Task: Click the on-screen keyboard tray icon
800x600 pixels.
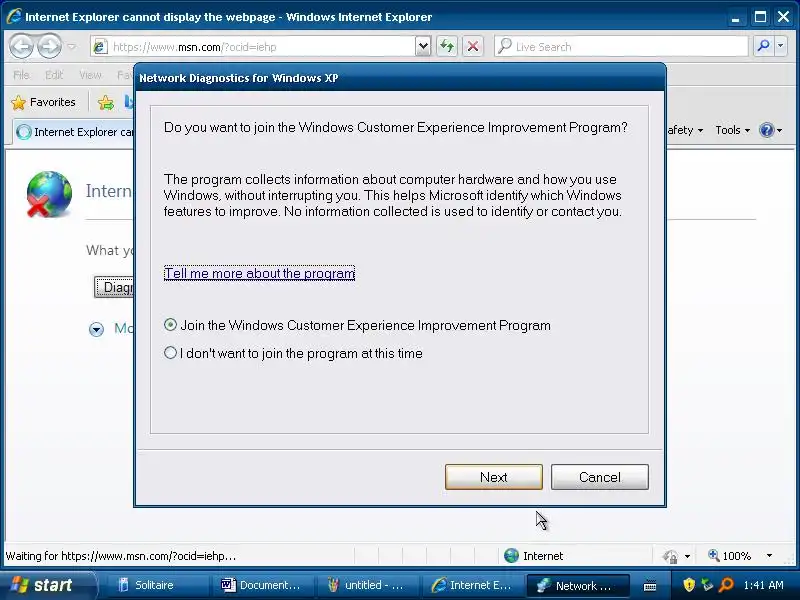Action: (649, 586)
